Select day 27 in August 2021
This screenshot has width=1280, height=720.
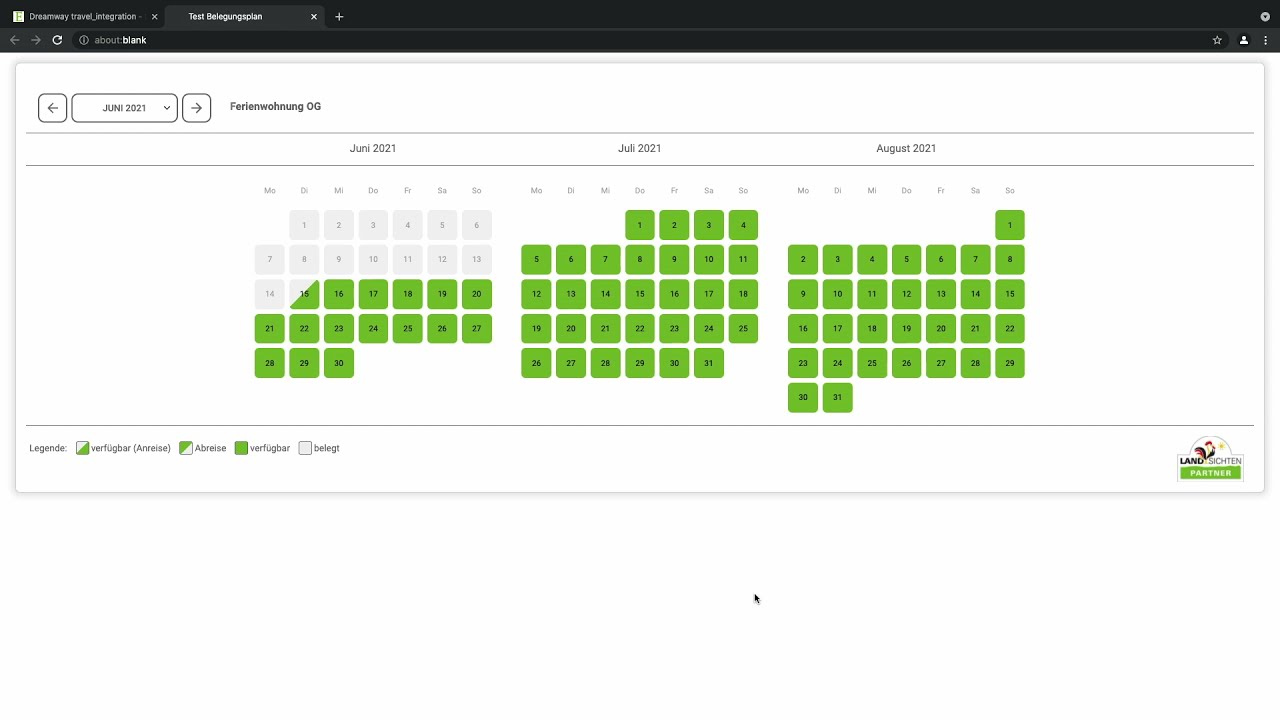pyautogui.click(x=941, y=363)
